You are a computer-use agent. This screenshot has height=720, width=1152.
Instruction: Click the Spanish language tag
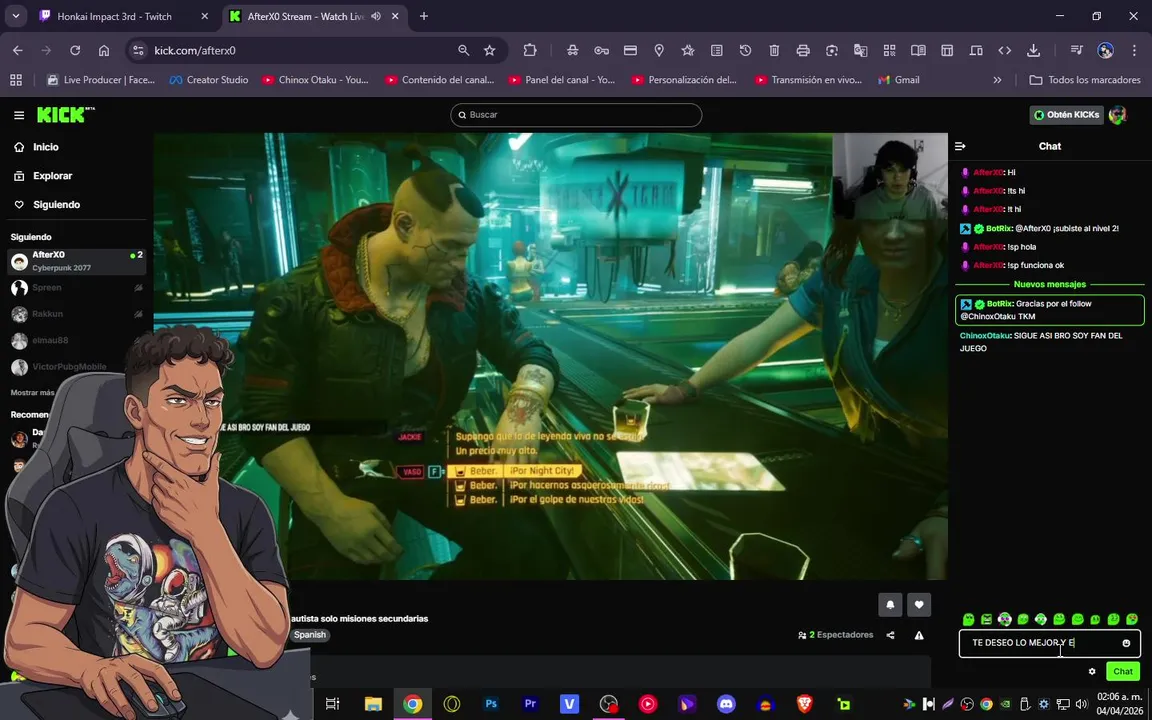(x=309, y=636)
